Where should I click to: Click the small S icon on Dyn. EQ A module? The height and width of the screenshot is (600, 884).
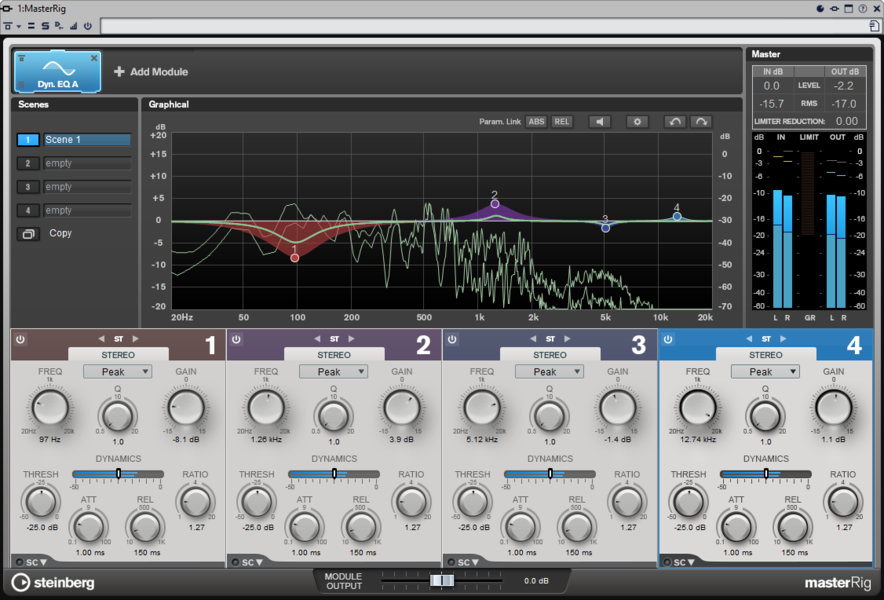coord(21,85)
